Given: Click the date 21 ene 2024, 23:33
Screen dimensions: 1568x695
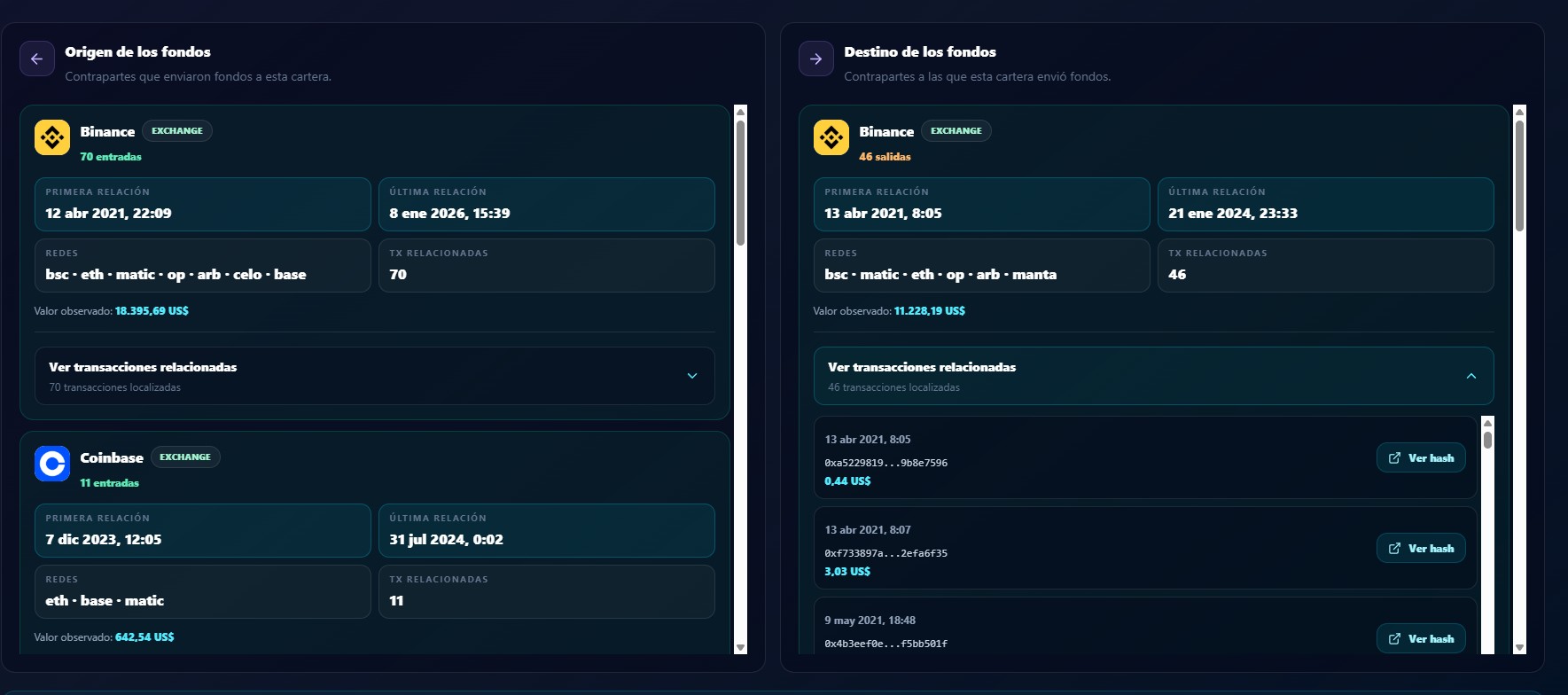Looking at the screenshot, I should click(1233, 214).
